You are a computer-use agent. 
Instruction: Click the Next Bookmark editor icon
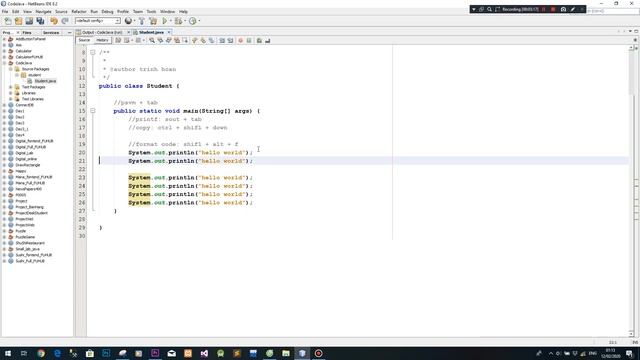(203, 40)
